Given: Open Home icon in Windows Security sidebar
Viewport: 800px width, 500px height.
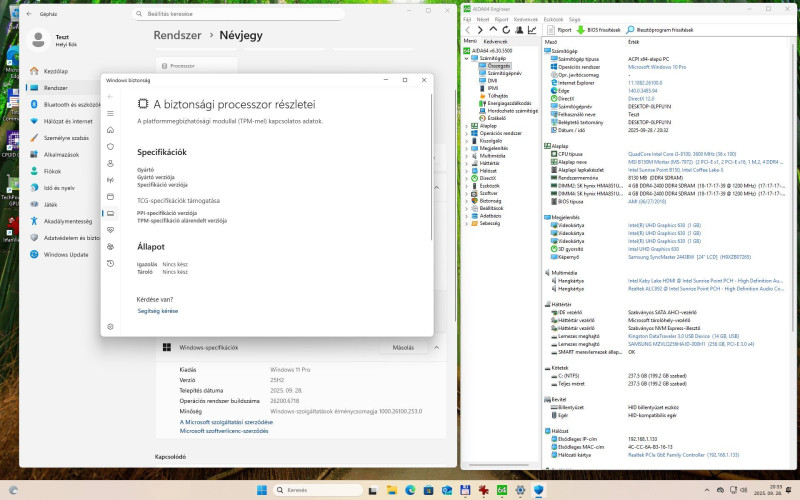Looking at the screenshot, I should (110, 130).
